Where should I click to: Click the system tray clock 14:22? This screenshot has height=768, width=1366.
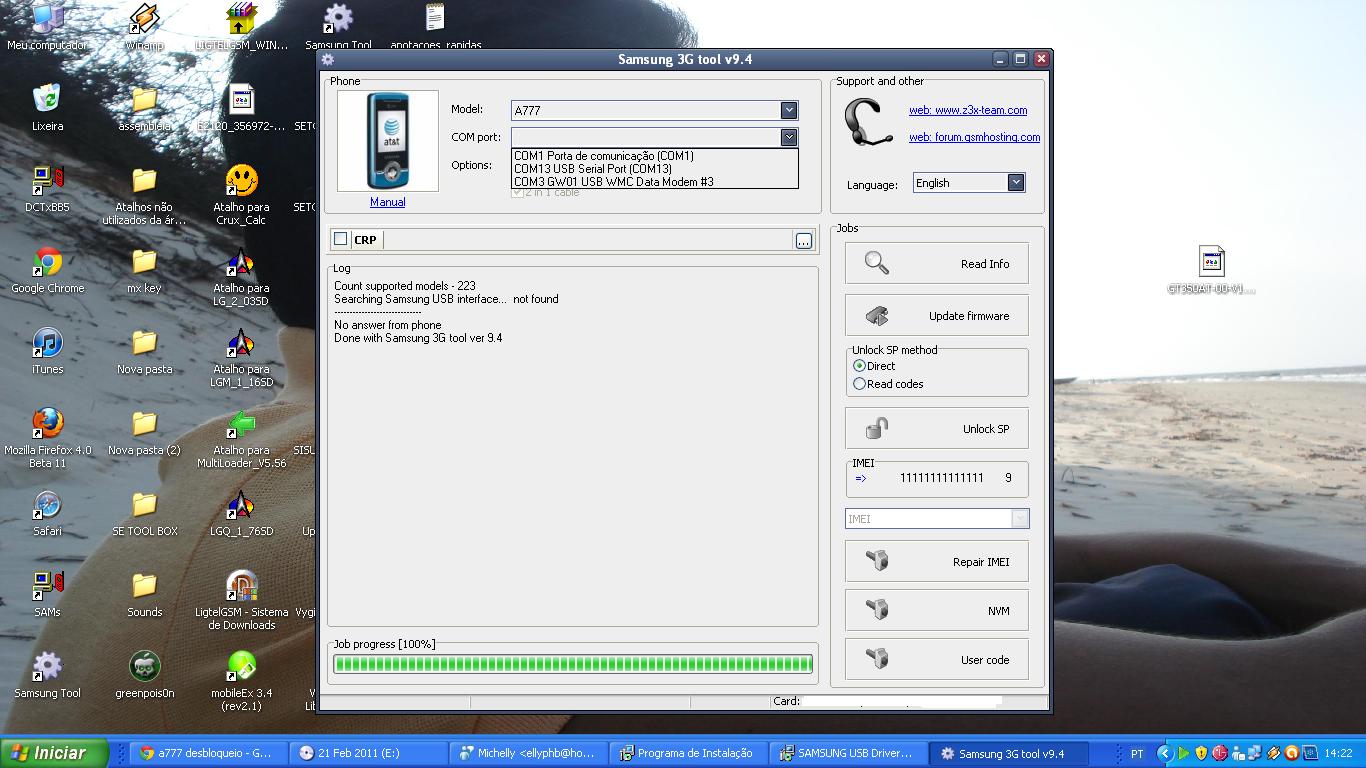click(x=1338, y=753)
